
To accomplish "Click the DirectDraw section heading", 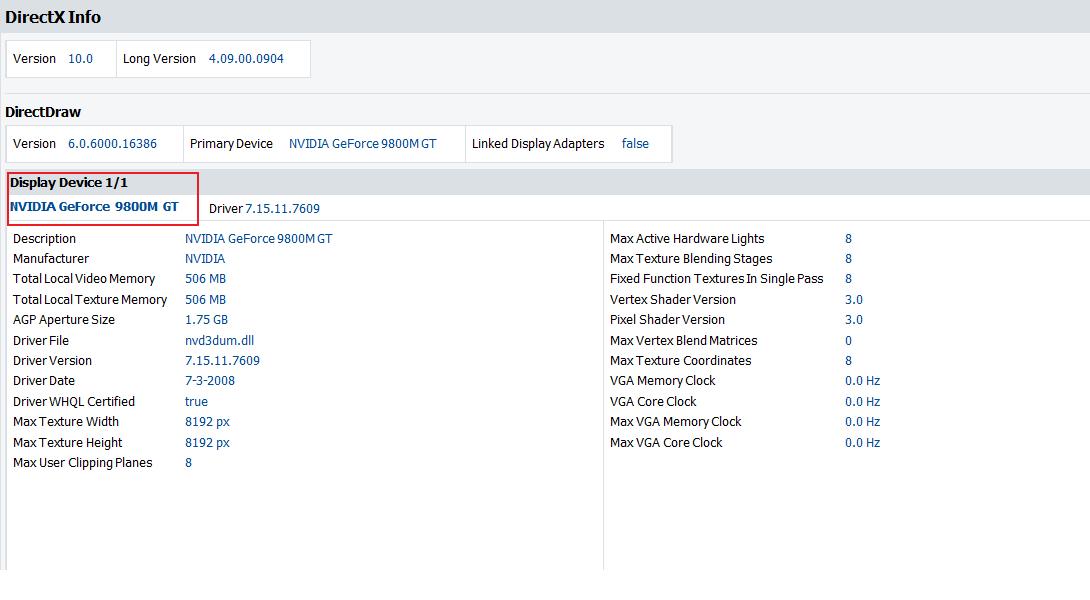I will (x=43, y=112).
